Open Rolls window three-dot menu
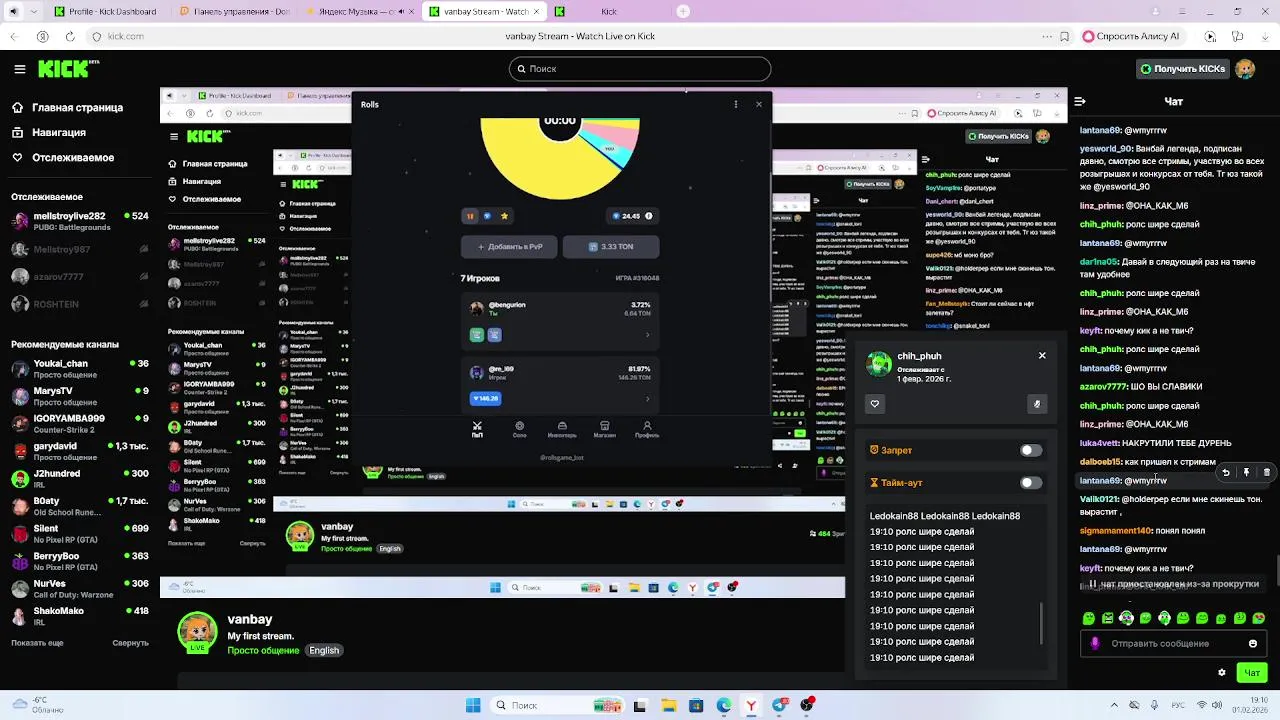1280x720 pixels. (x=736, y=104)
